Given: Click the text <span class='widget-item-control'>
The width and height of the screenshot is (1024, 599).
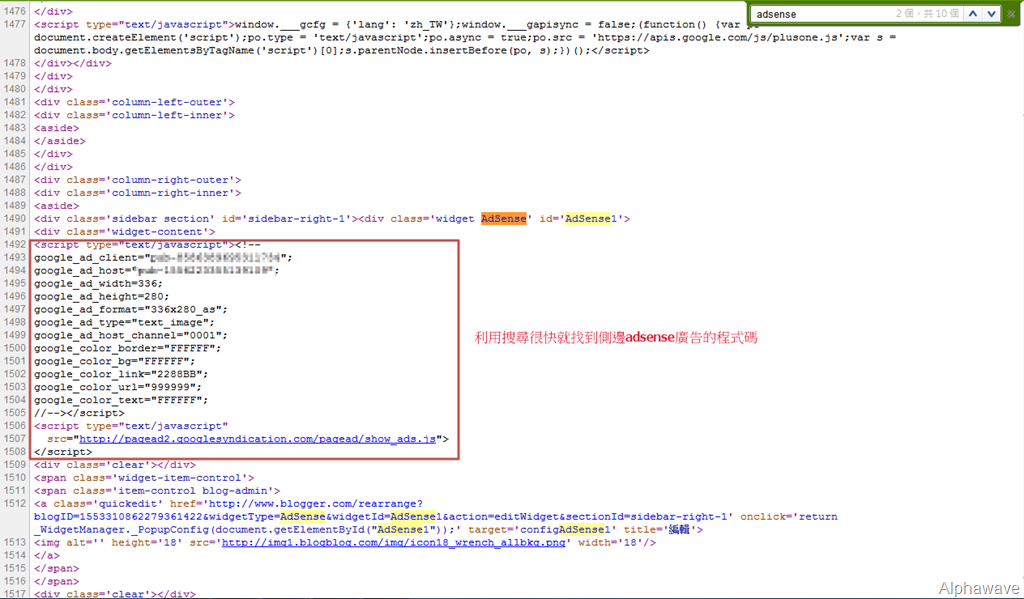Looking at the screenshot, I should (x=144, y=478).
